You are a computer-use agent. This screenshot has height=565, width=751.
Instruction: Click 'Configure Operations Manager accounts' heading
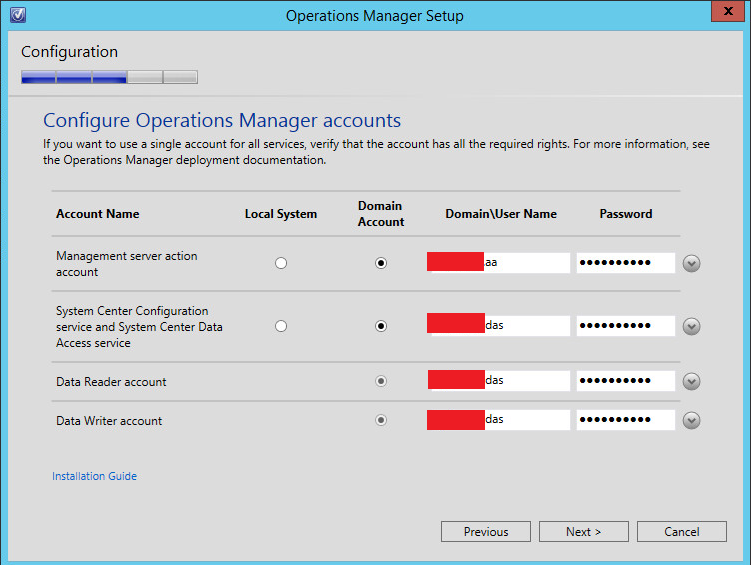[222, 121]
